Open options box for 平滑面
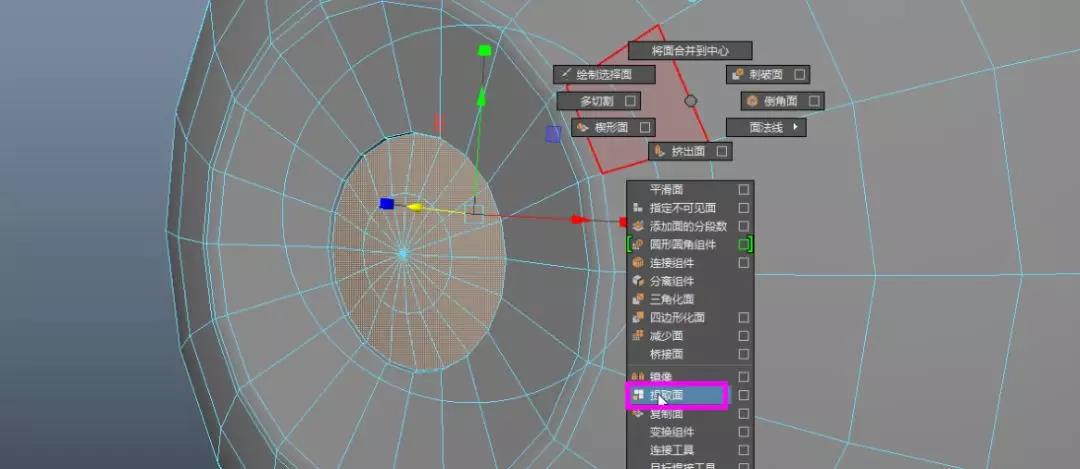This screenshot has width=1080, height=469. pos(743,189)
